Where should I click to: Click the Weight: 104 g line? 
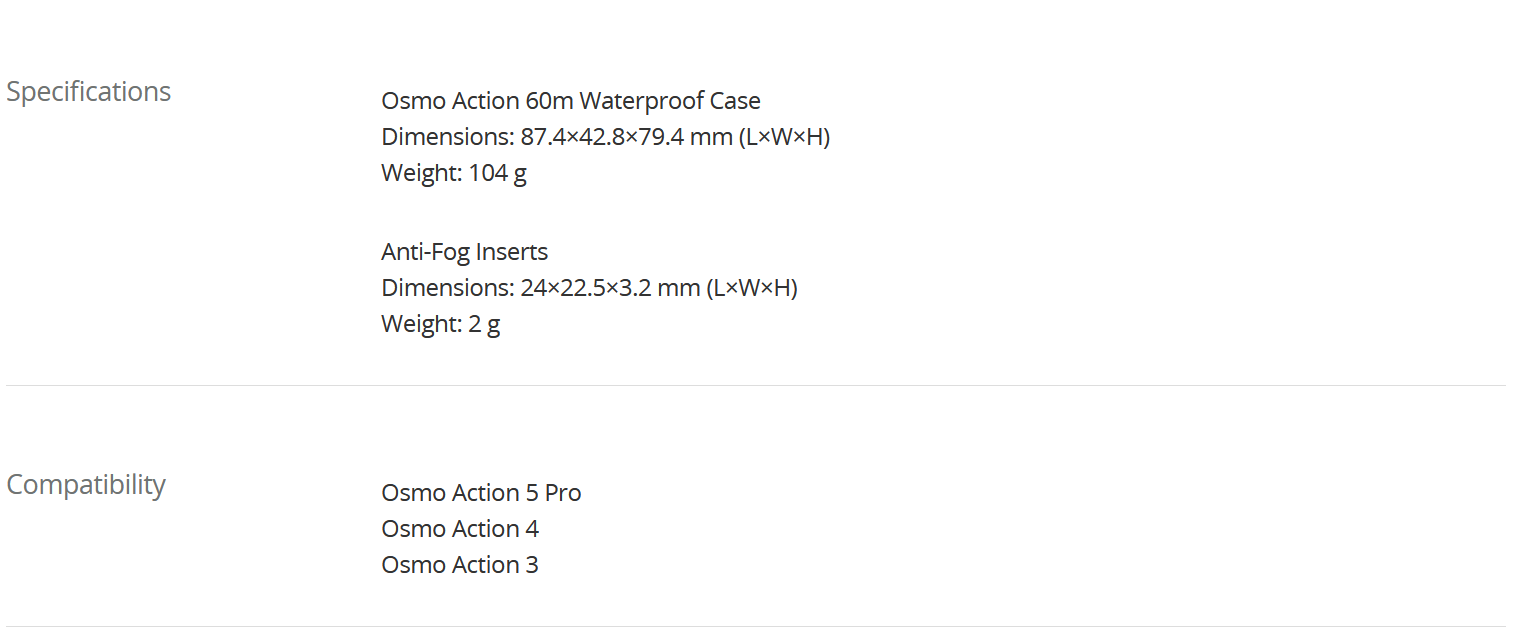(x=454, y=173)
